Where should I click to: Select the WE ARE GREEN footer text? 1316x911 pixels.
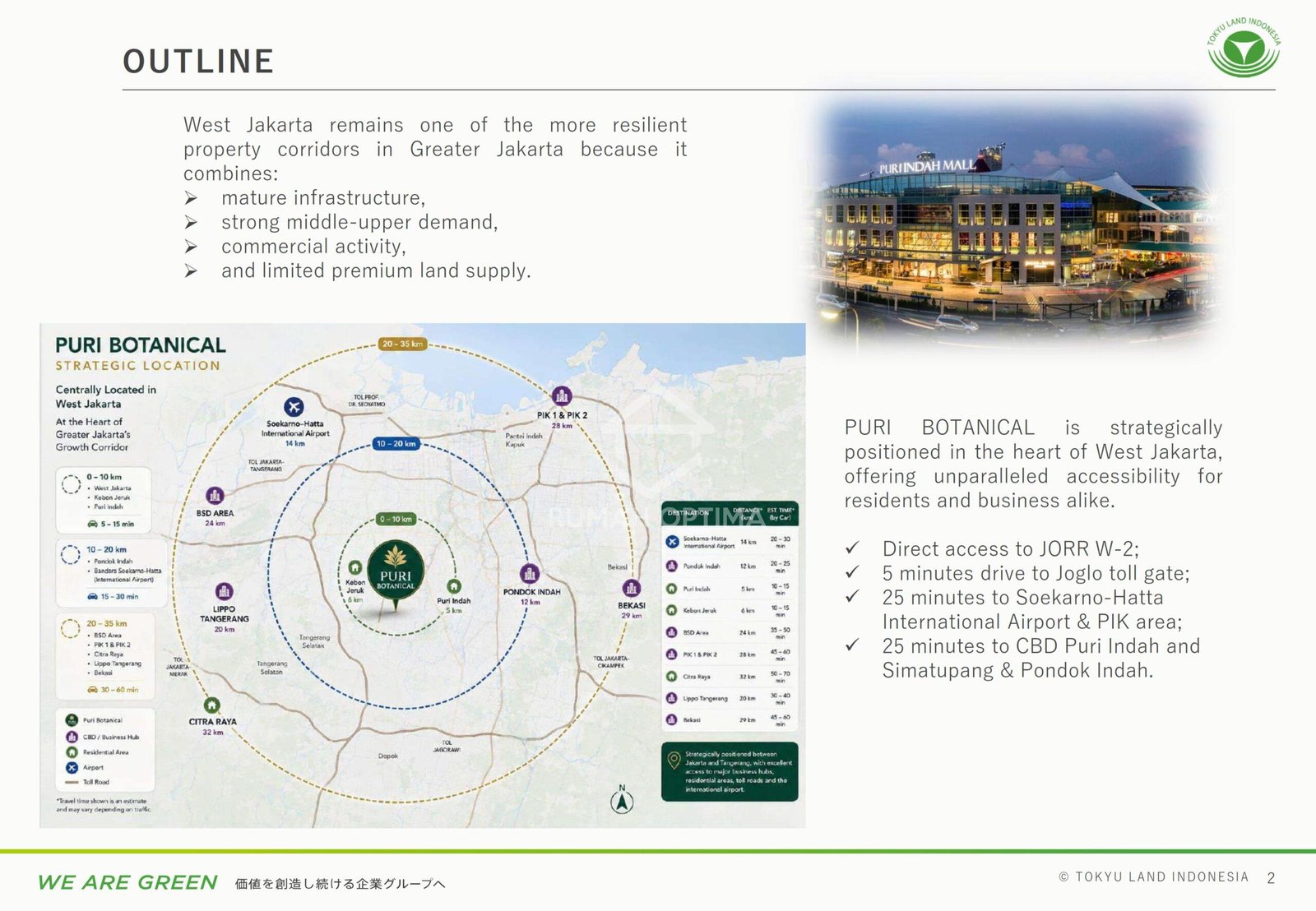pyautogui.click(x=127, y=882)
